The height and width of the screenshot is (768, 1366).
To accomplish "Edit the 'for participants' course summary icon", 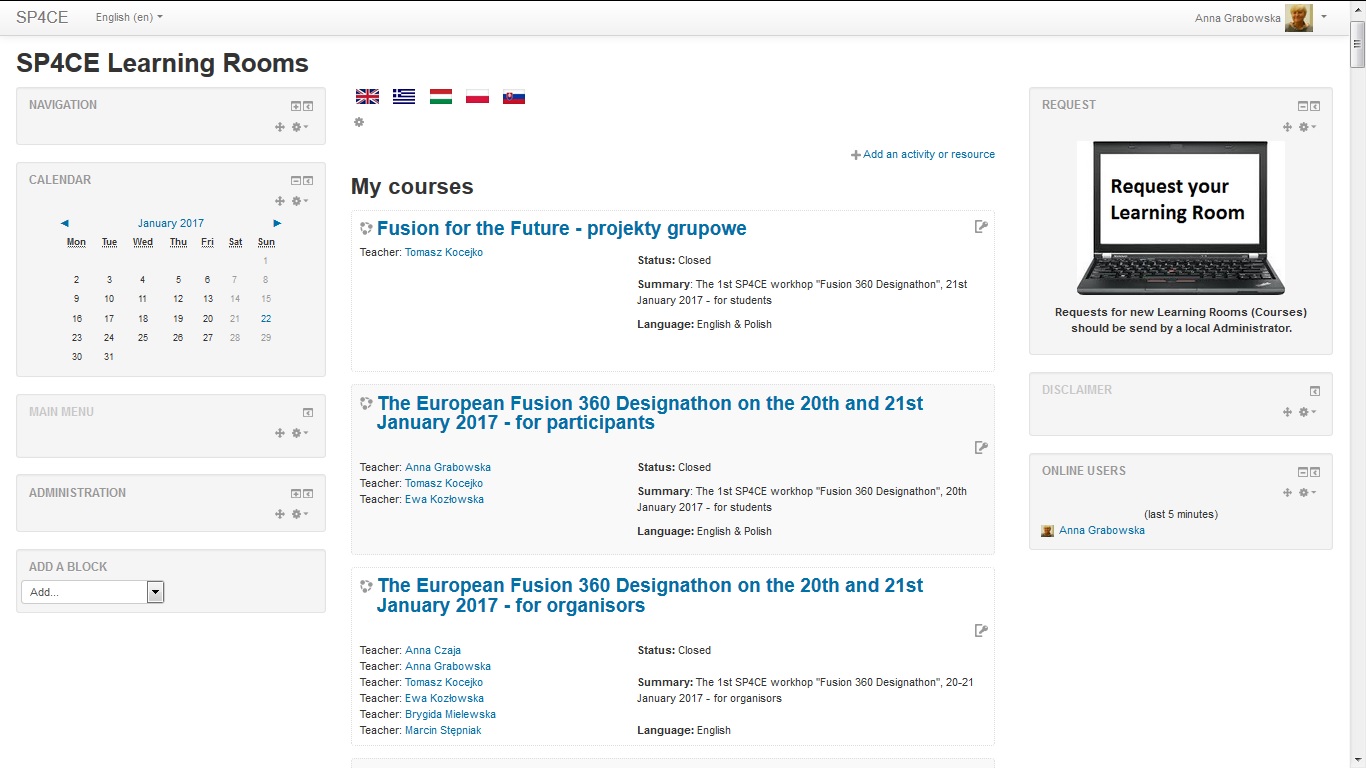I will [981, 448].
